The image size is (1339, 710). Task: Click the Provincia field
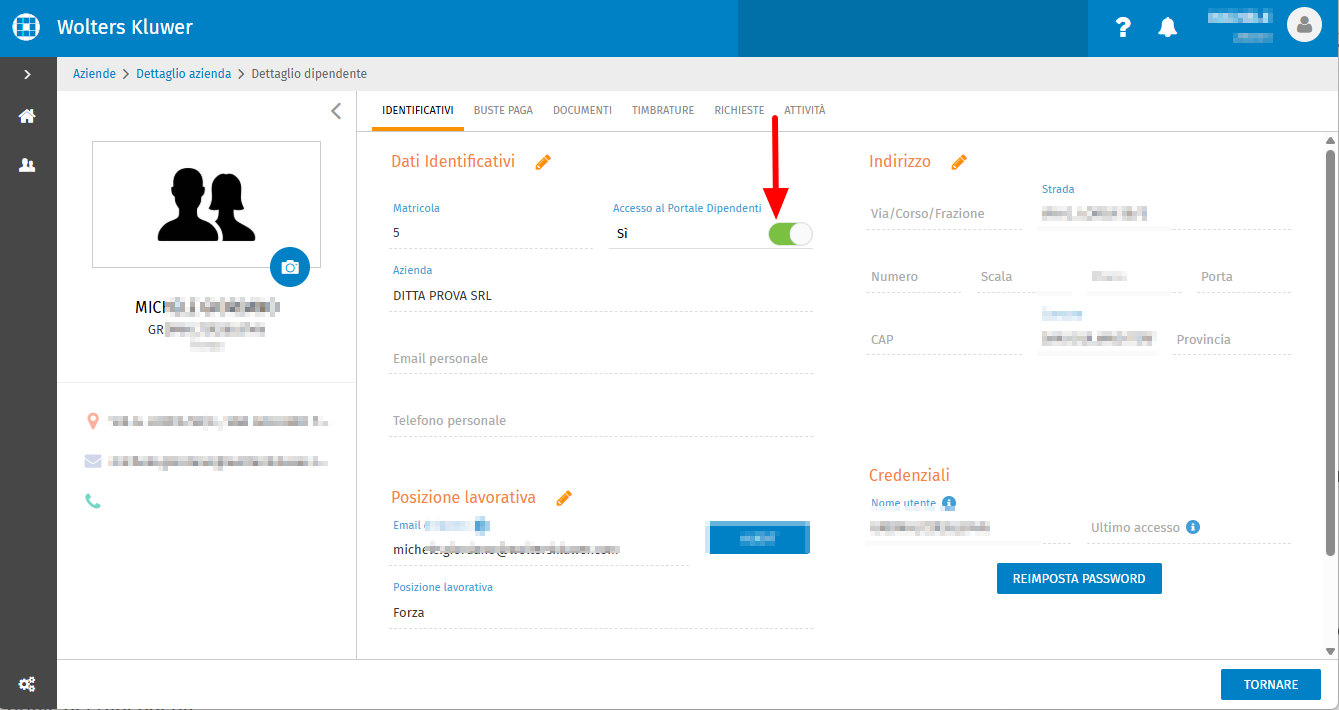point(1232,340)
